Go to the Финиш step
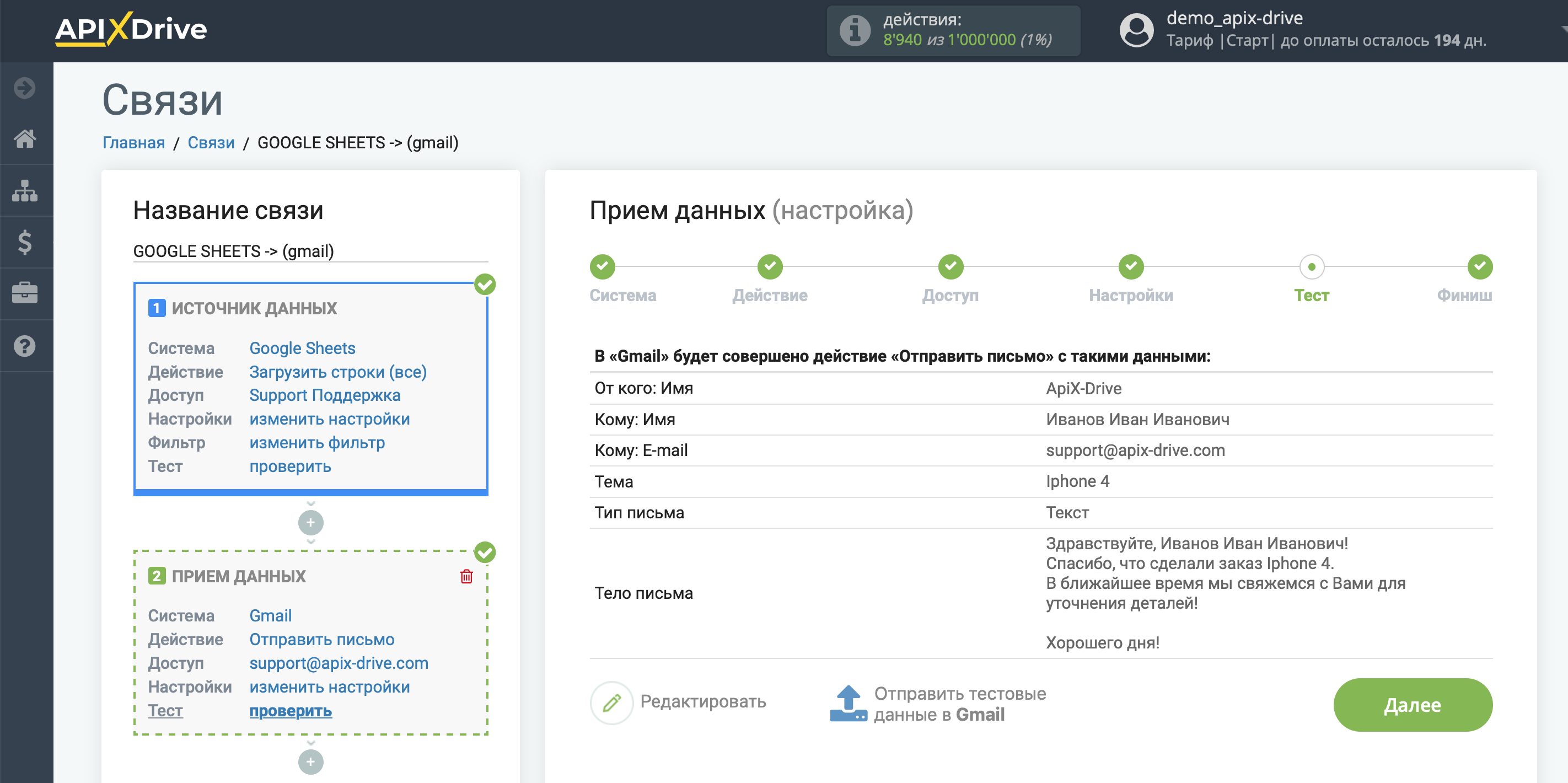Image resolution: width=1568 pixels, height=783 pixels. 1479,266
